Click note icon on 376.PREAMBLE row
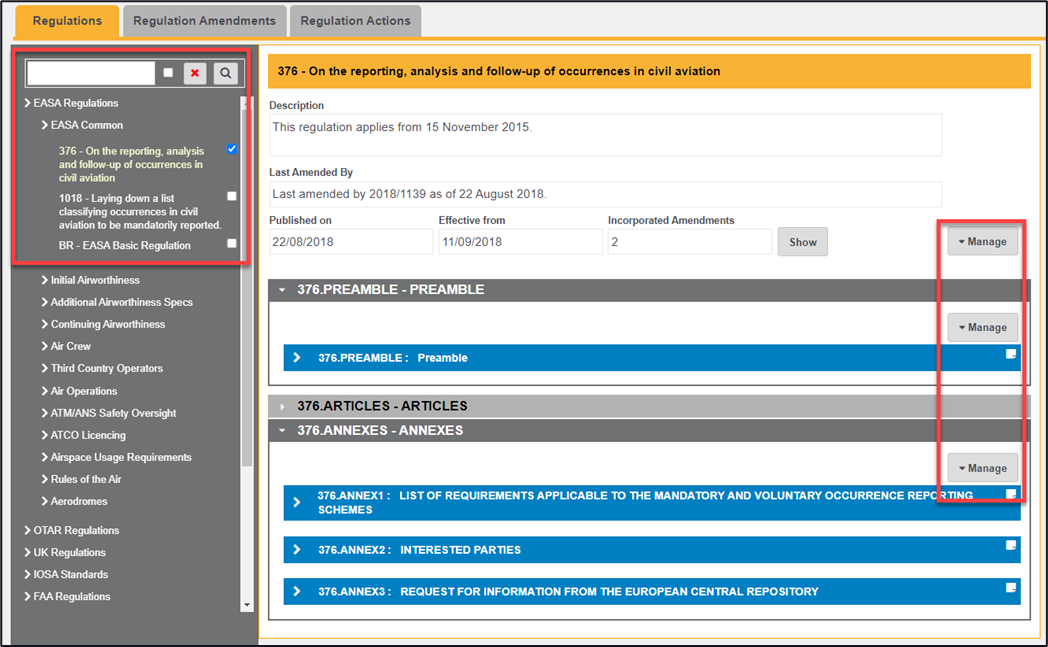The height and width of the screenshot is (647, 1048). click(x=1011, y=354)
